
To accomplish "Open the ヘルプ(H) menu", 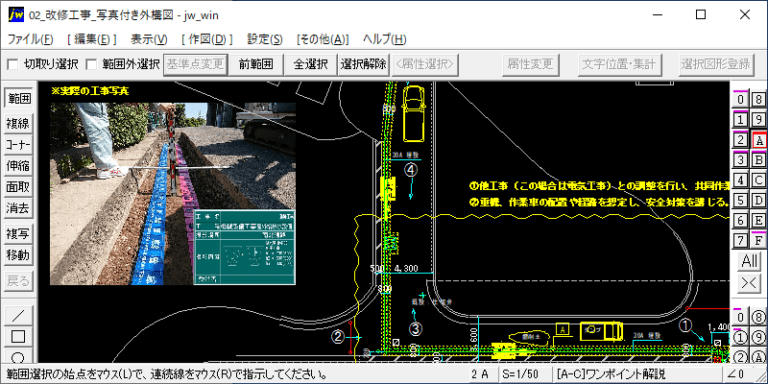I will tap(384, 40).
